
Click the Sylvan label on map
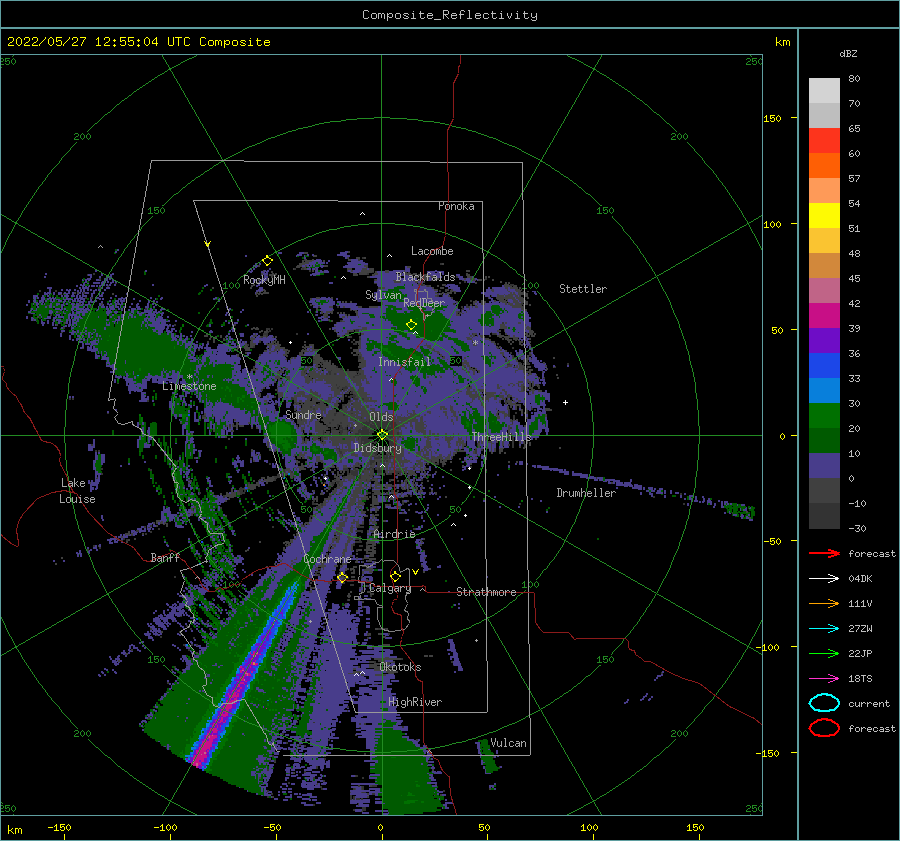(x=383, y=295)
